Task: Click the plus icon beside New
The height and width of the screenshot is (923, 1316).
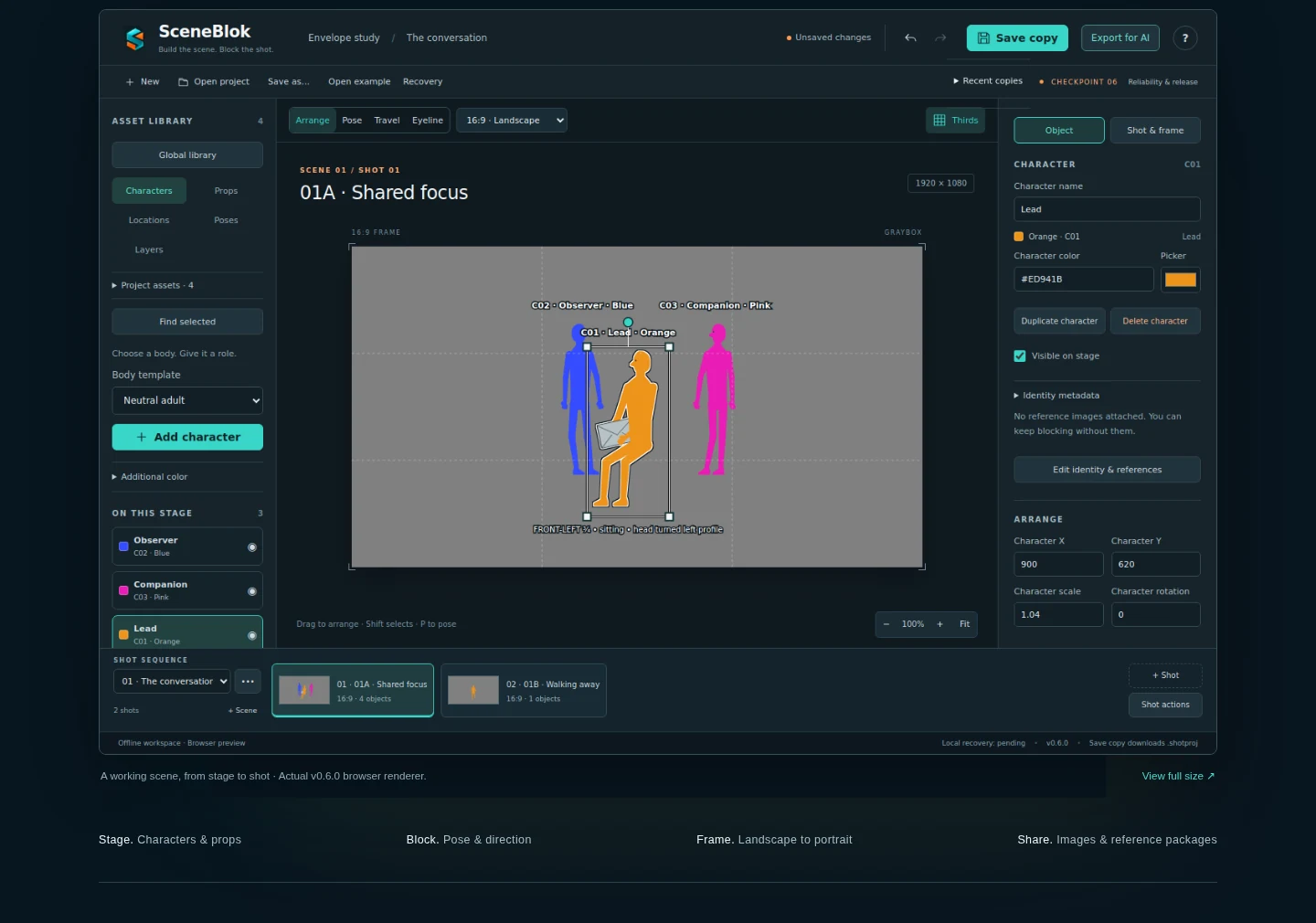Action: coord(130,81)
